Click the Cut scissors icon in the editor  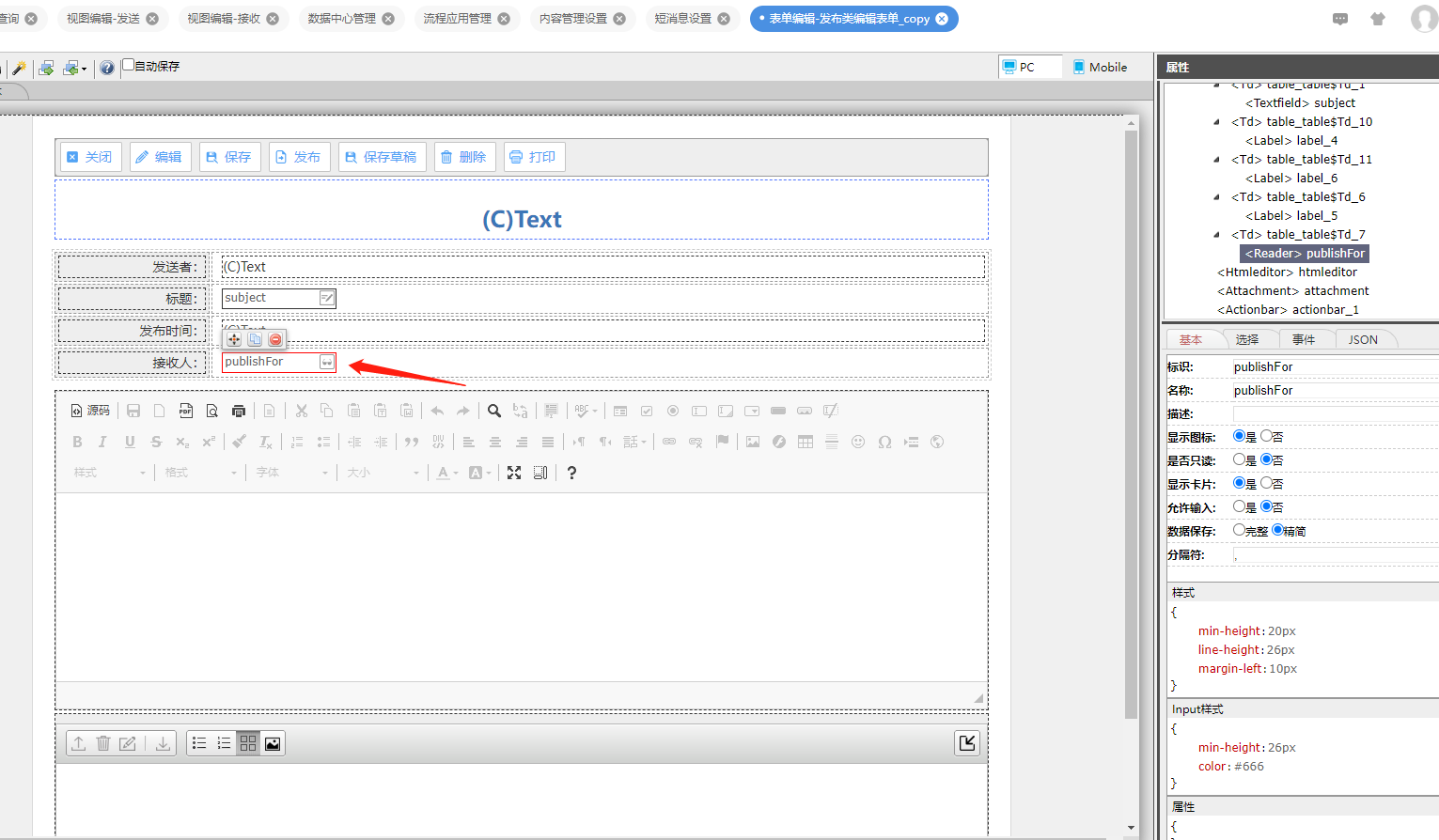point(302,411)
